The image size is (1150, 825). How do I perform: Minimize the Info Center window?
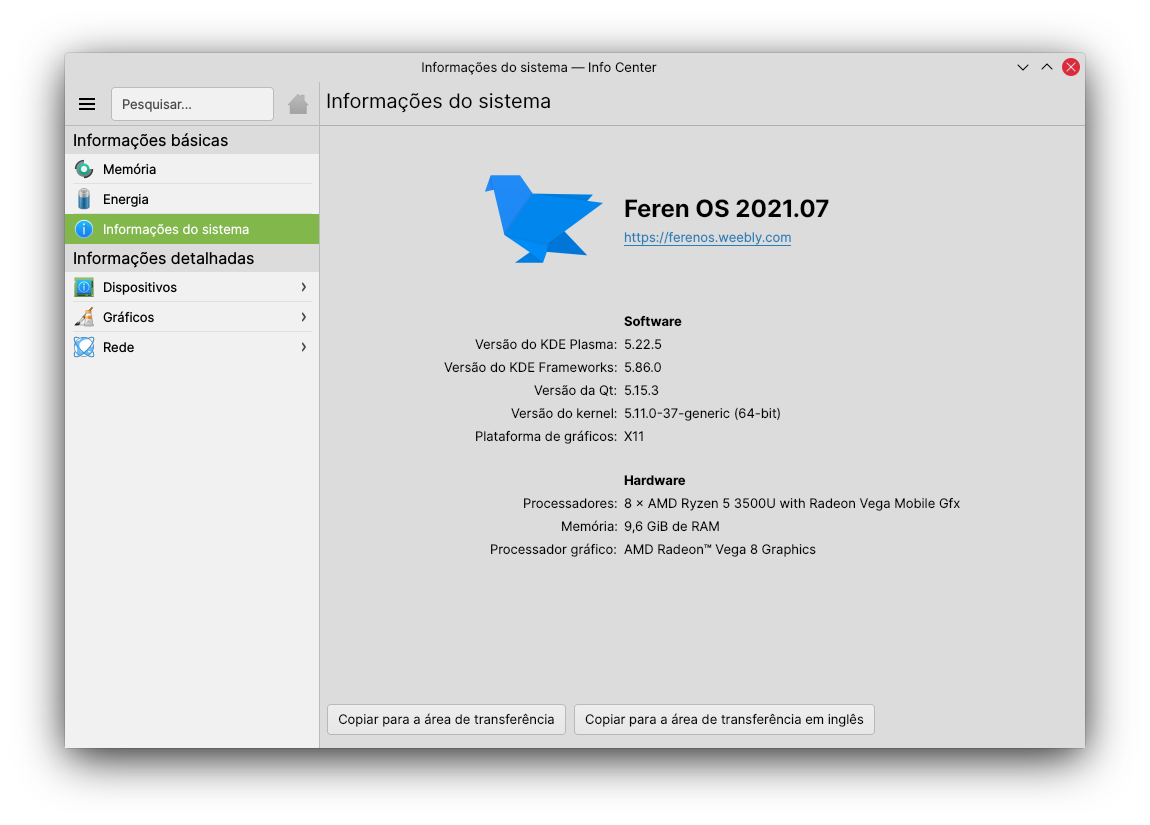click(x=1023, y=67)
